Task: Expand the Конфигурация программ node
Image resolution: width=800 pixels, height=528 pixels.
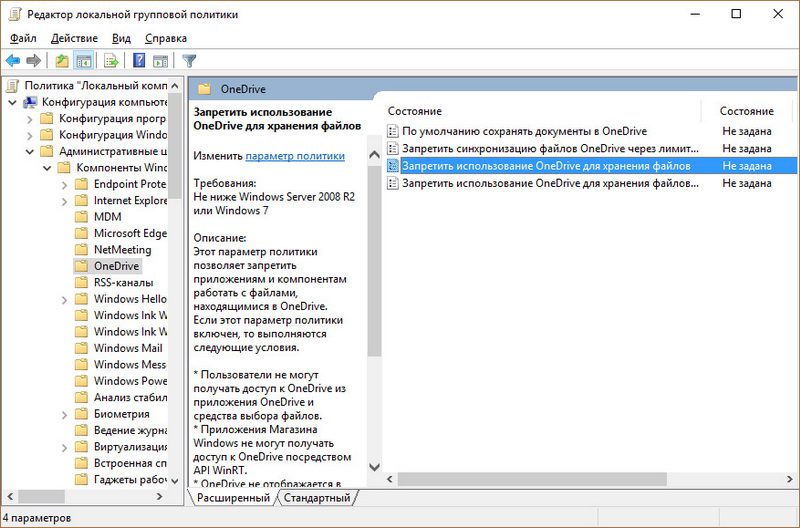Action: 30,119
